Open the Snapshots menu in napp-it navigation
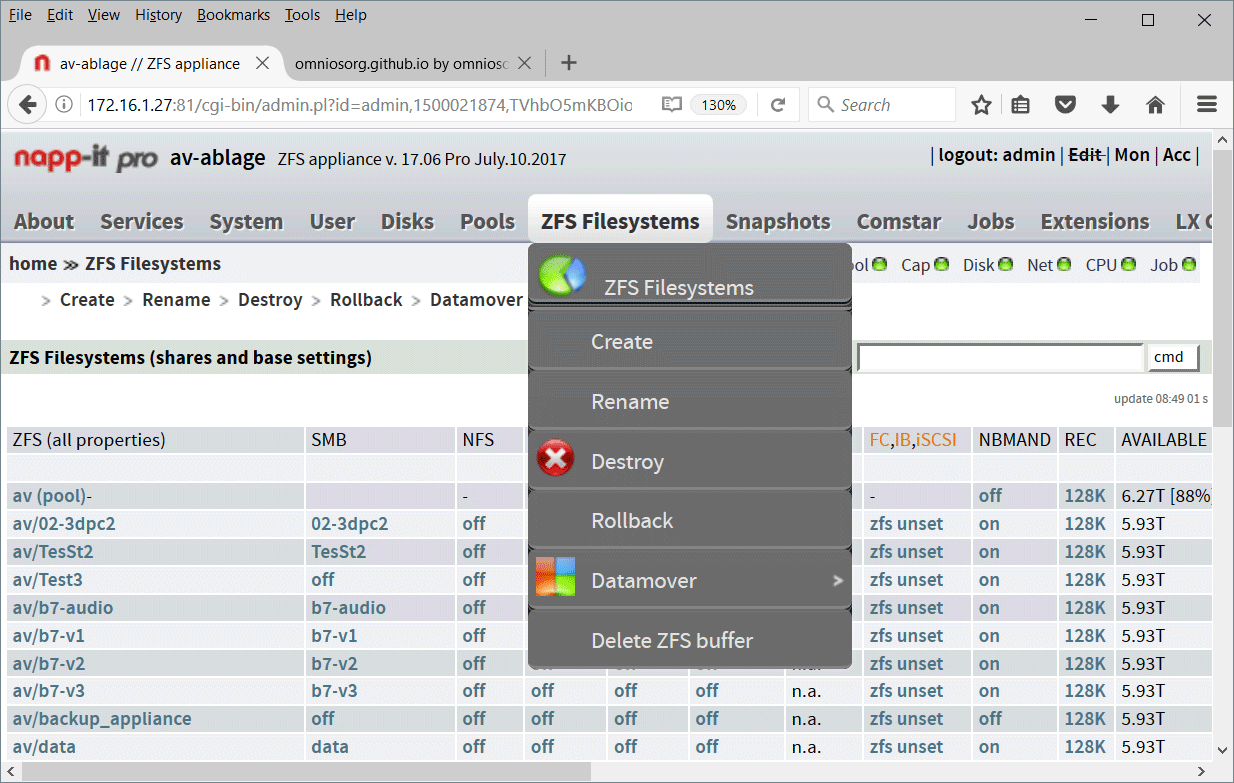This screenshot has width=1234, height=783. point(778,221)
